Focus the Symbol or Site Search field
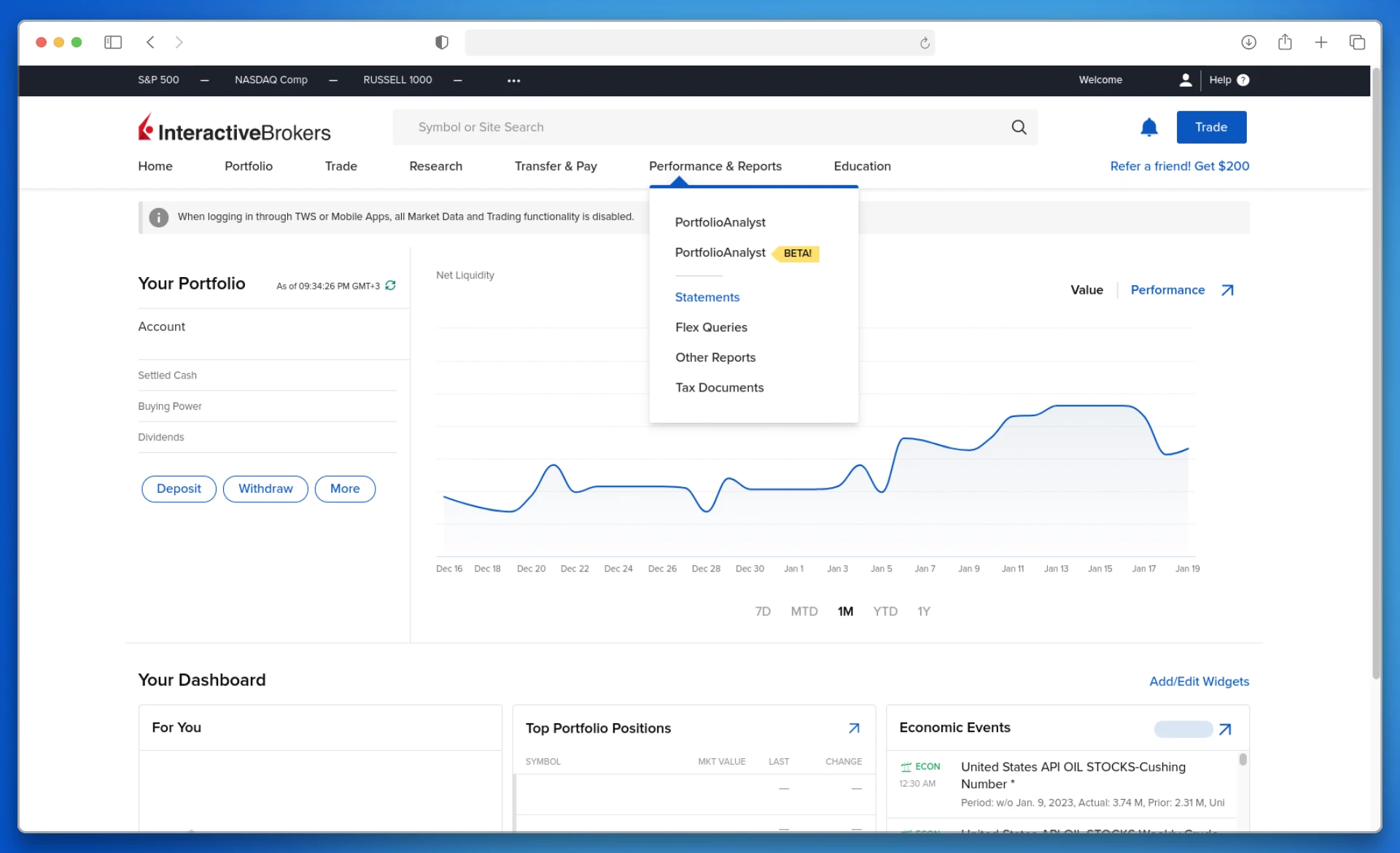The width and height of the screenshot is (1400, 853). pos(700,128)
